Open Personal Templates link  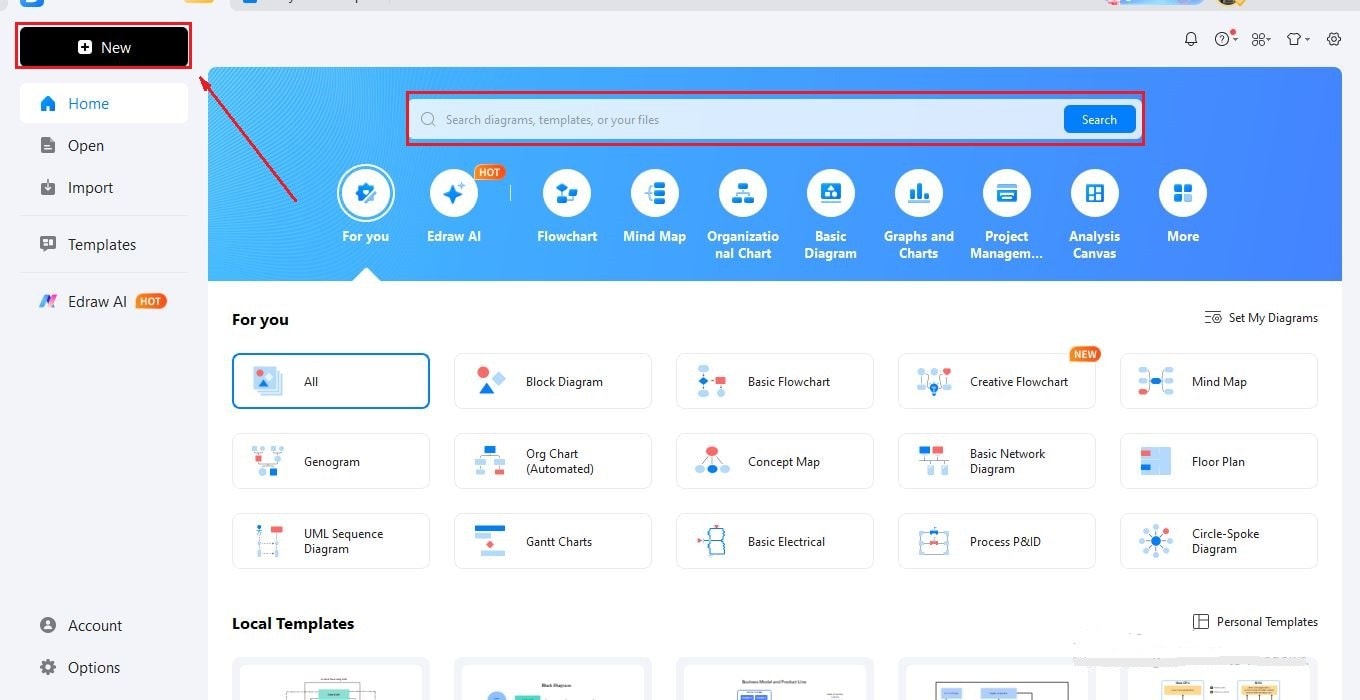(1255, 621)
